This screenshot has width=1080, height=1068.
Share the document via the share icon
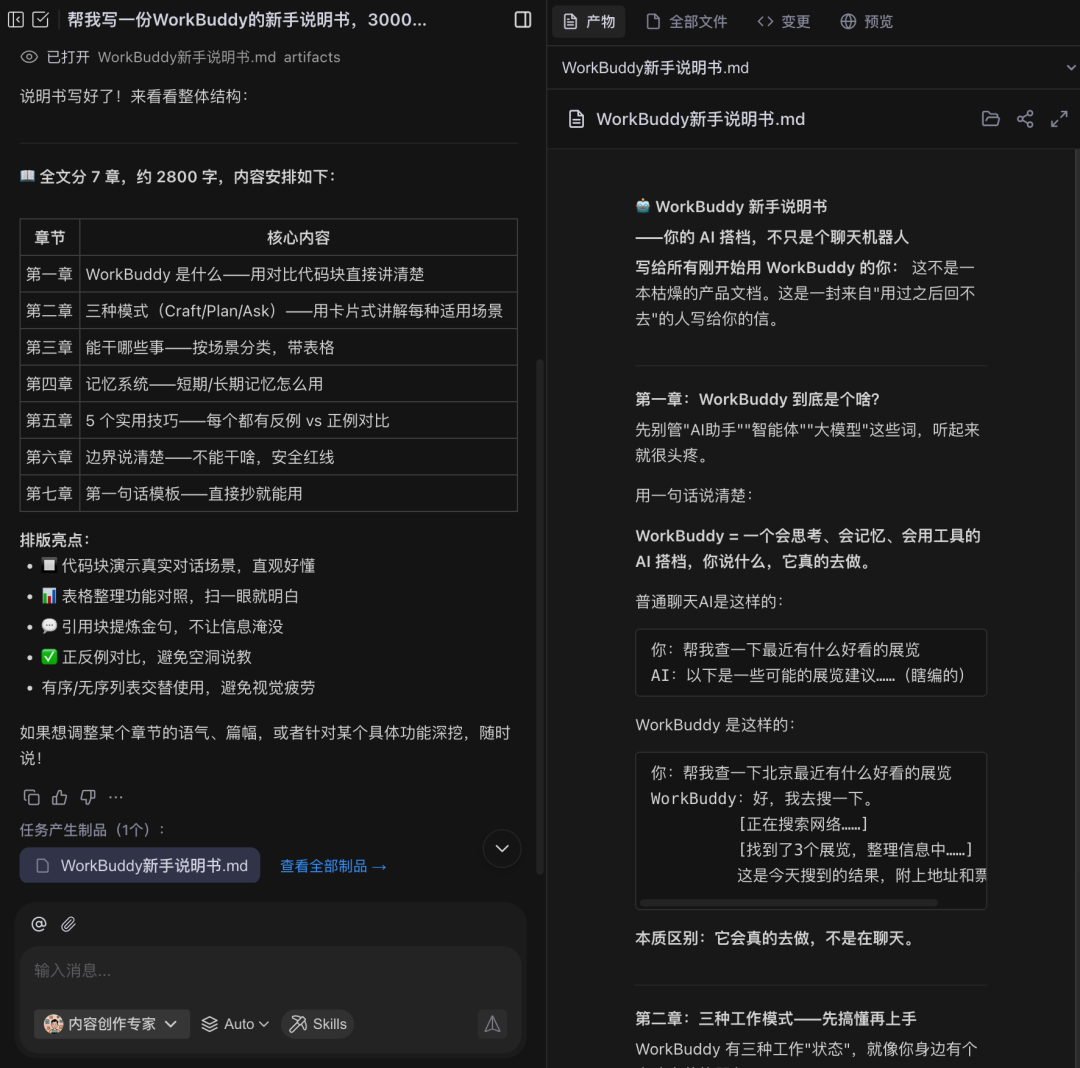1024,118
